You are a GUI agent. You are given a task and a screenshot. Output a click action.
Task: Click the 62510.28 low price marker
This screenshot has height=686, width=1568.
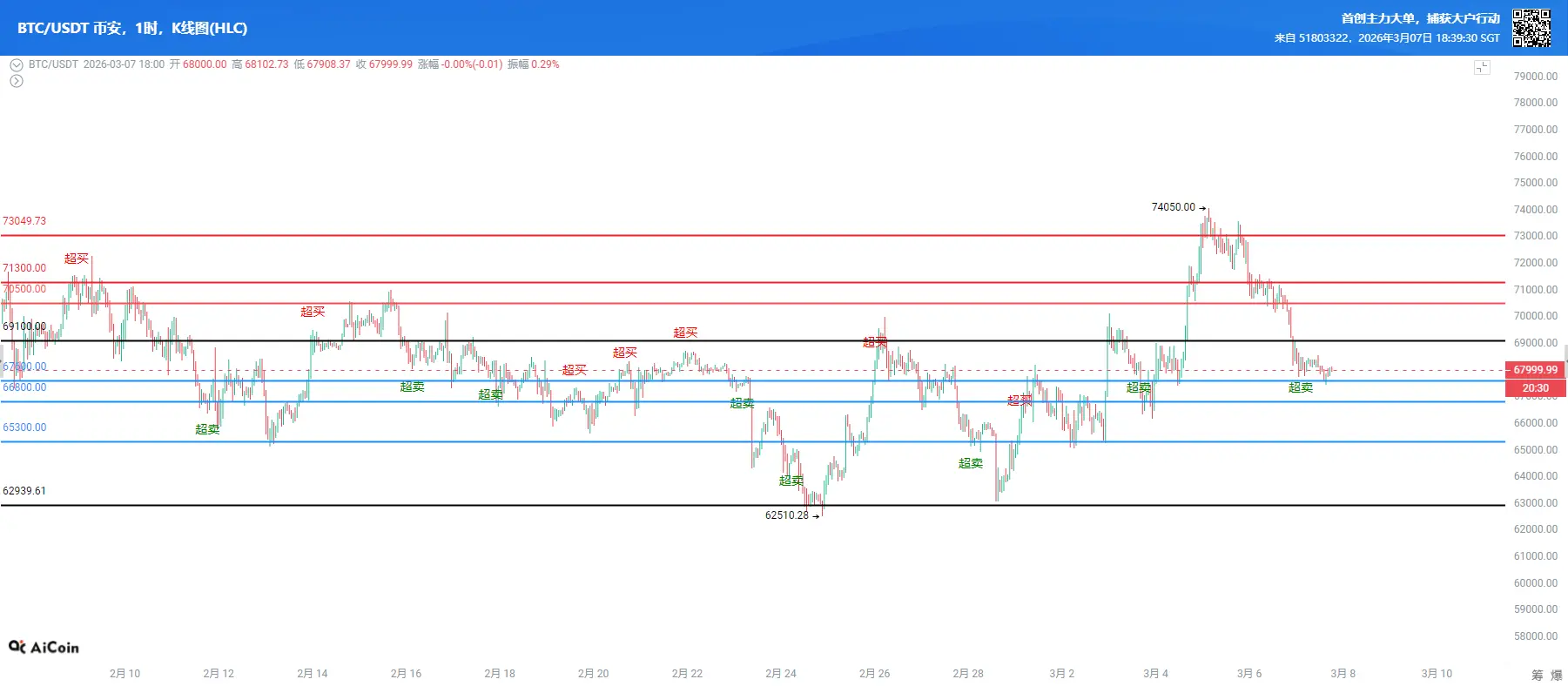[787, 515]
